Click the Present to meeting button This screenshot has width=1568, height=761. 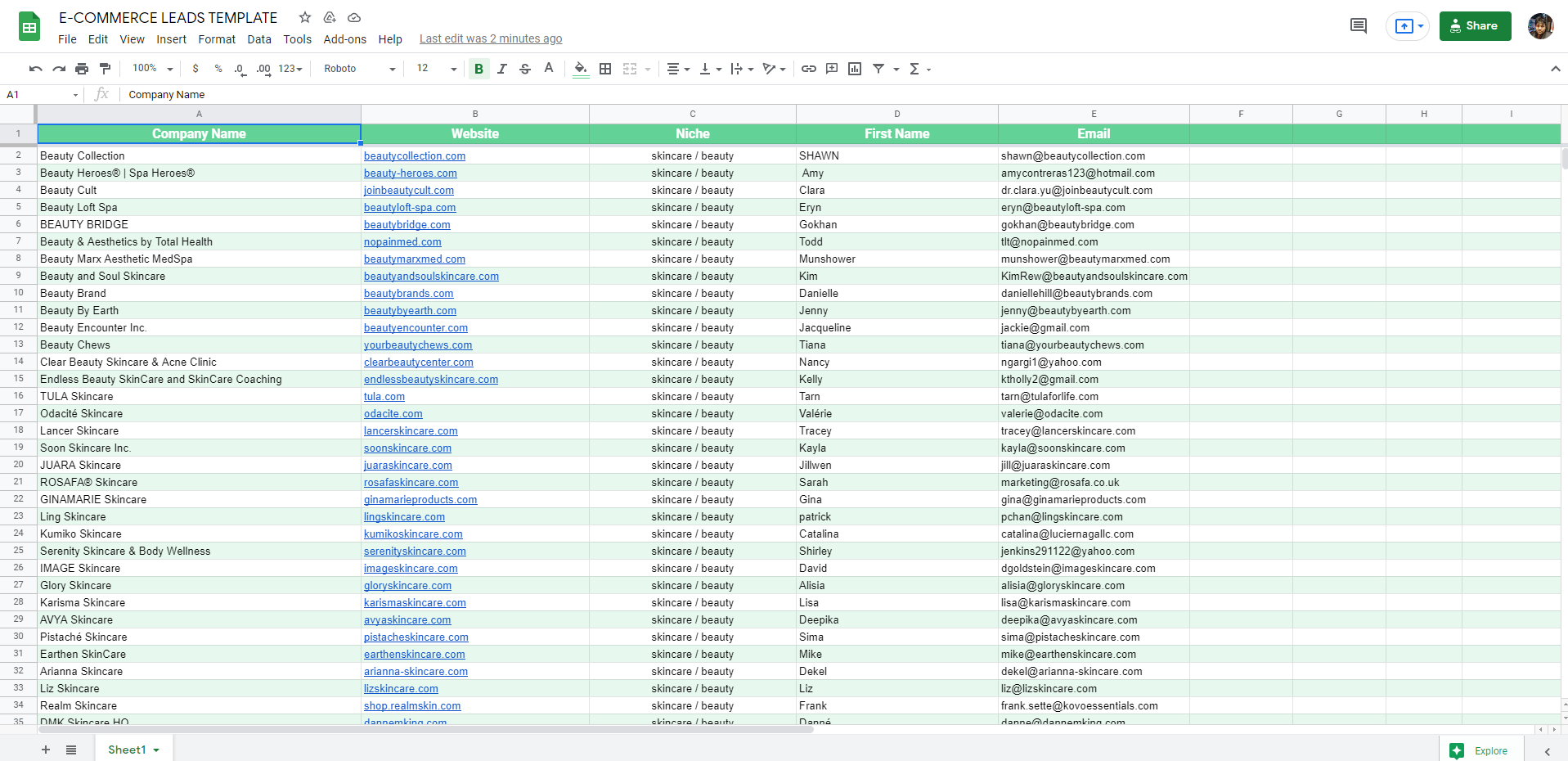pos(1408,26)
